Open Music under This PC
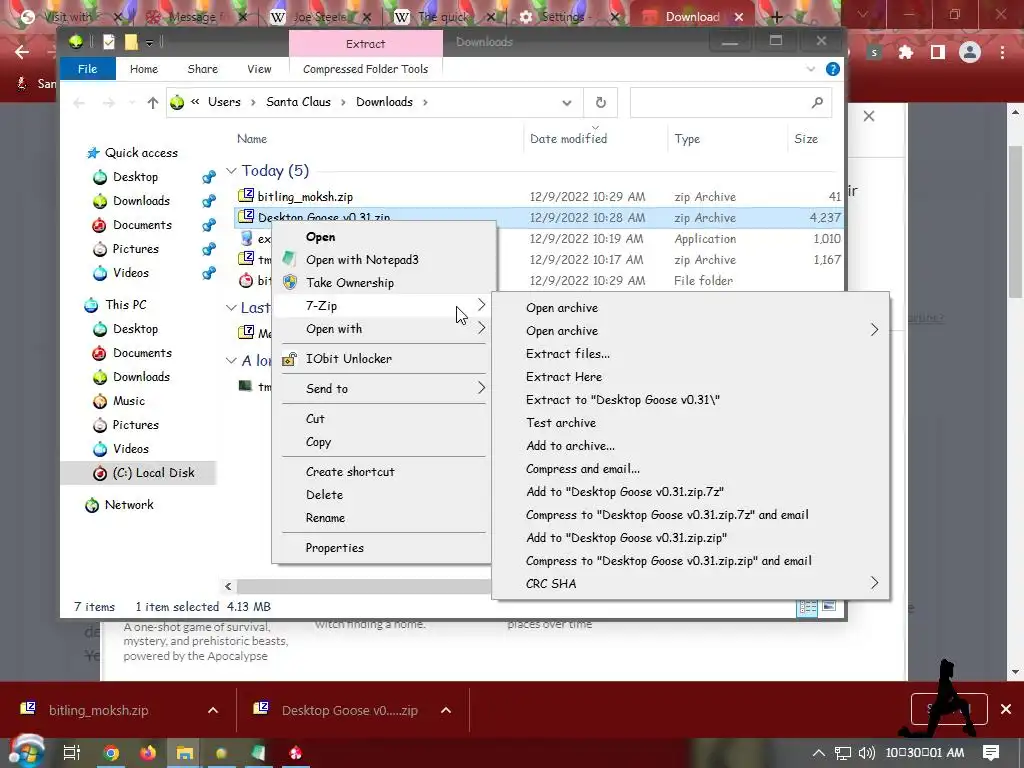 coord(129,401)
